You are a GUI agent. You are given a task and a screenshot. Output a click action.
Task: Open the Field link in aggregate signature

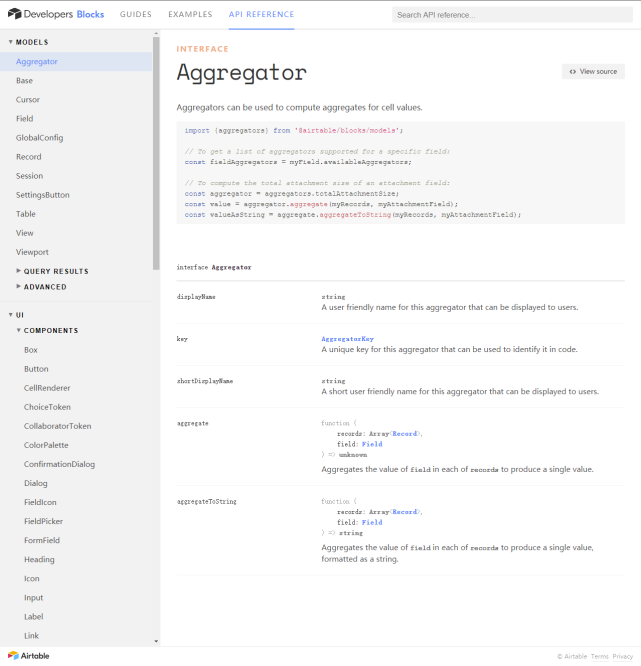click(x=372, y=444)
